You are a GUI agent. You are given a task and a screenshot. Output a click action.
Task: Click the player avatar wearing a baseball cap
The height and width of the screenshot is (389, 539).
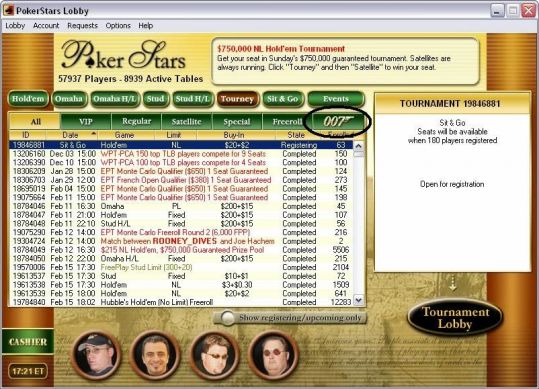[96, 355]
